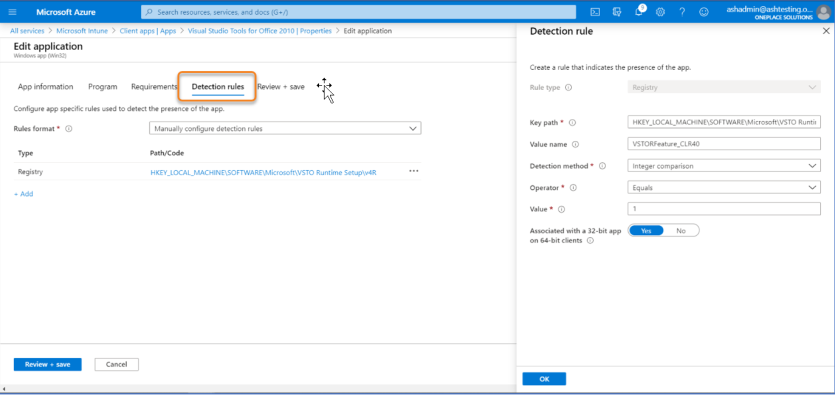Open the Azure portal hamburger menu
Screen dimensions: 835x395
click(13, 12)
